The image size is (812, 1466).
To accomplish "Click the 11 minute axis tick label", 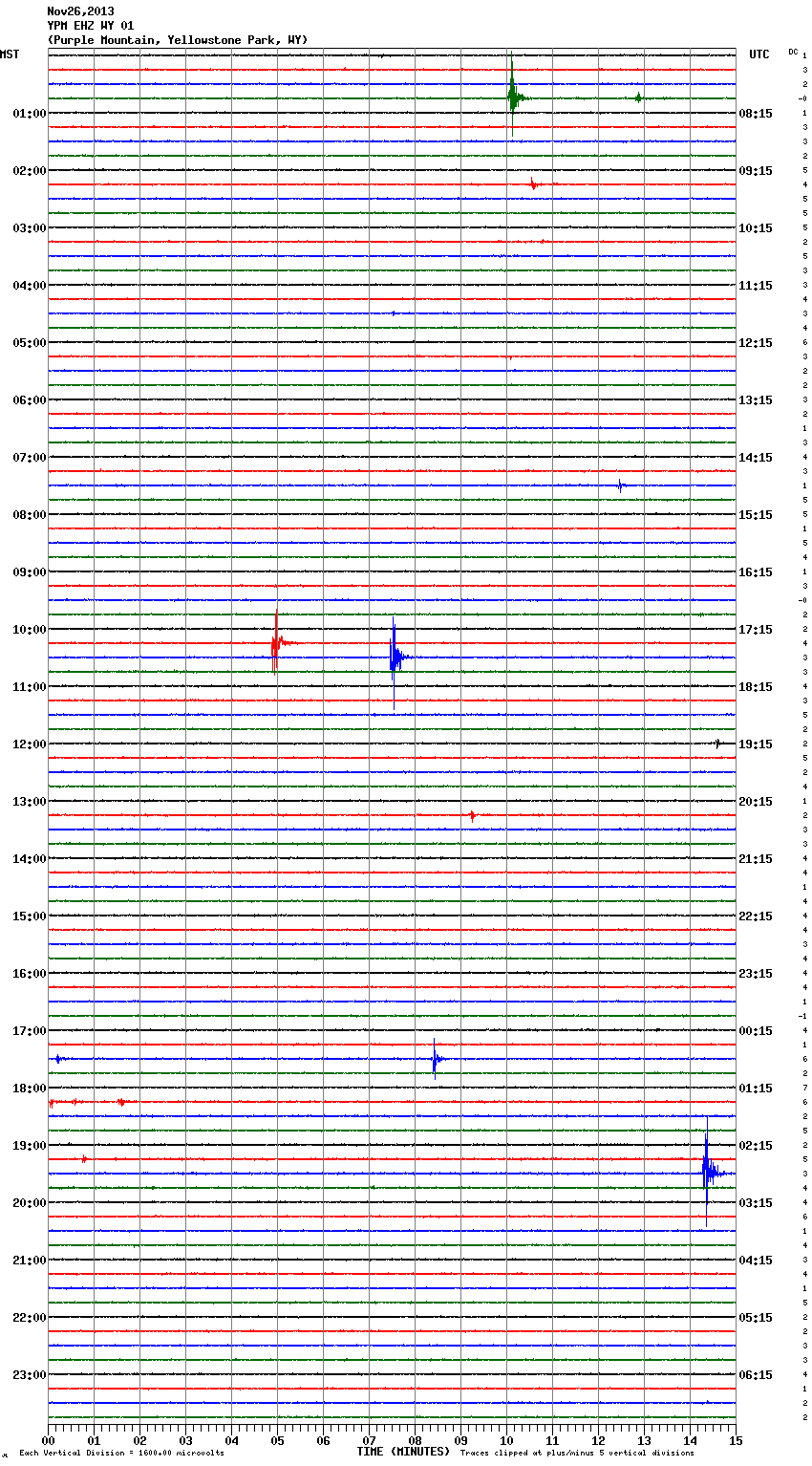I will point(552,1440).
